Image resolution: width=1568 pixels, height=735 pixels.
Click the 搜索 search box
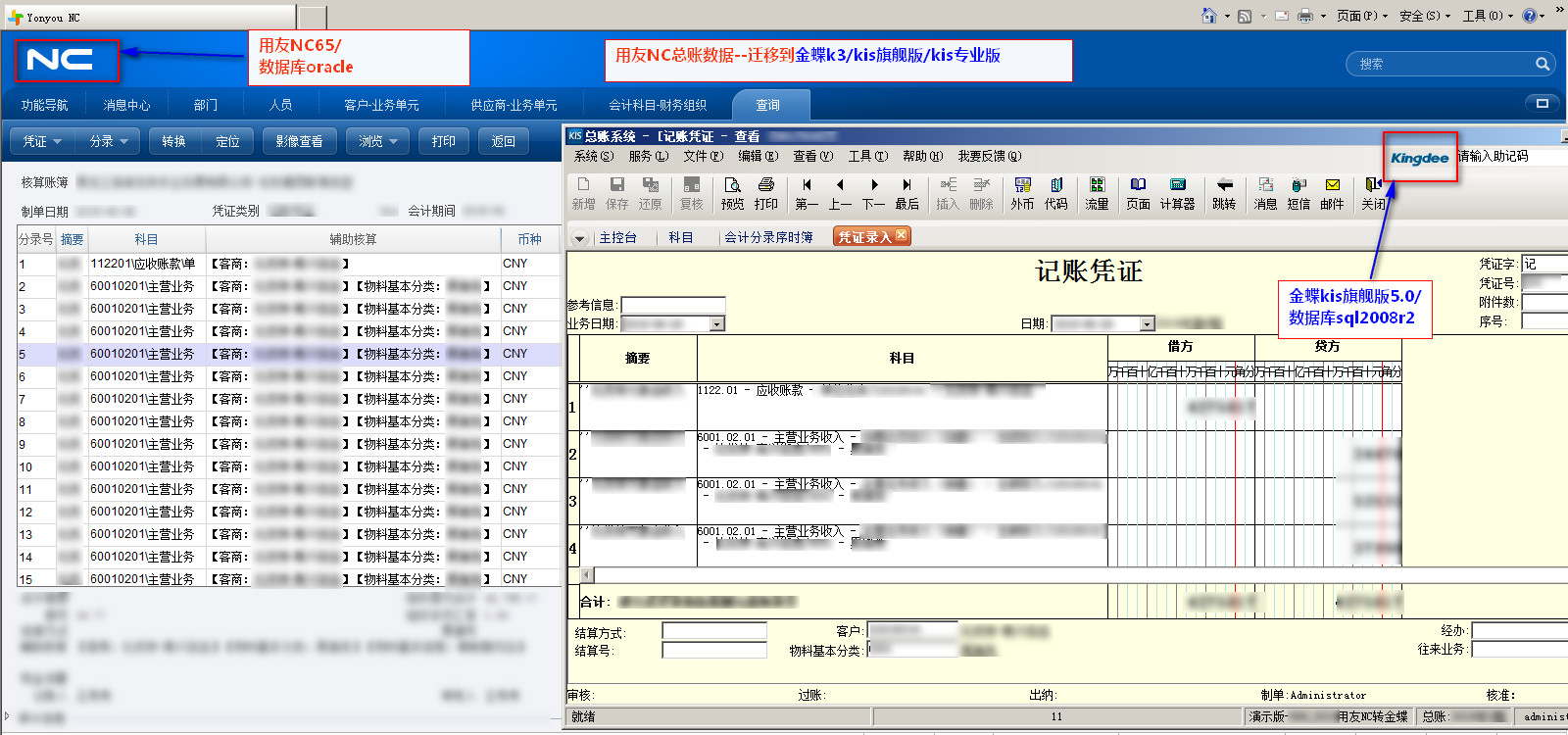click(1443, 64)
